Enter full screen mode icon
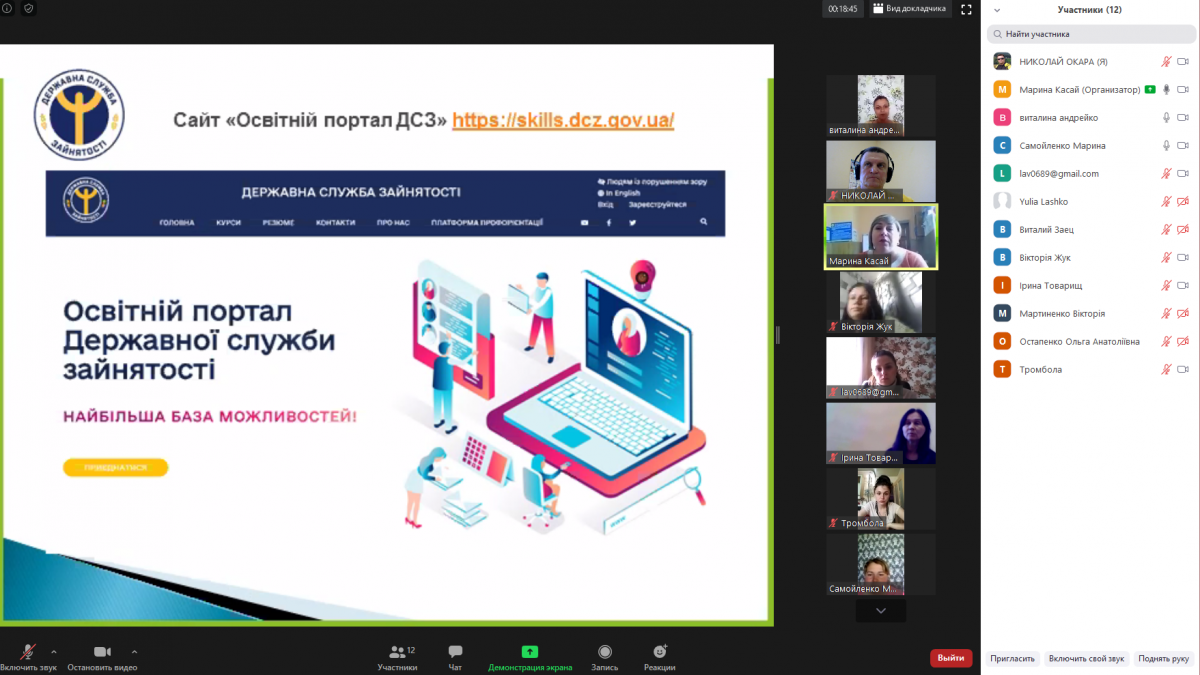The image size is (1200, 675). [x=966, y=9]
